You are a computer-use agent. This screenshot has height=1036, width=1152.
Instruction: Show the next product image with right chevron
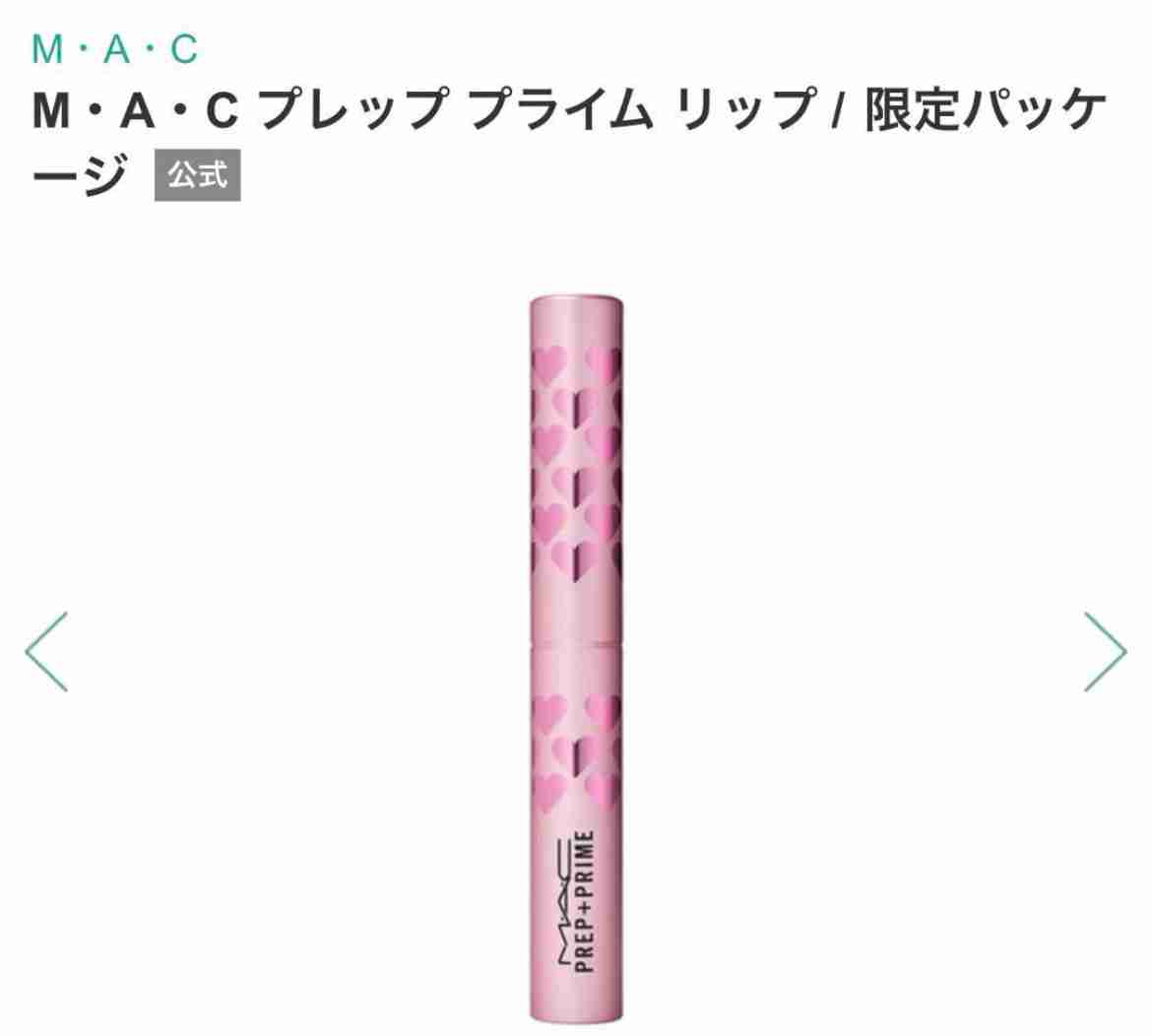(x=1106, y=652)
